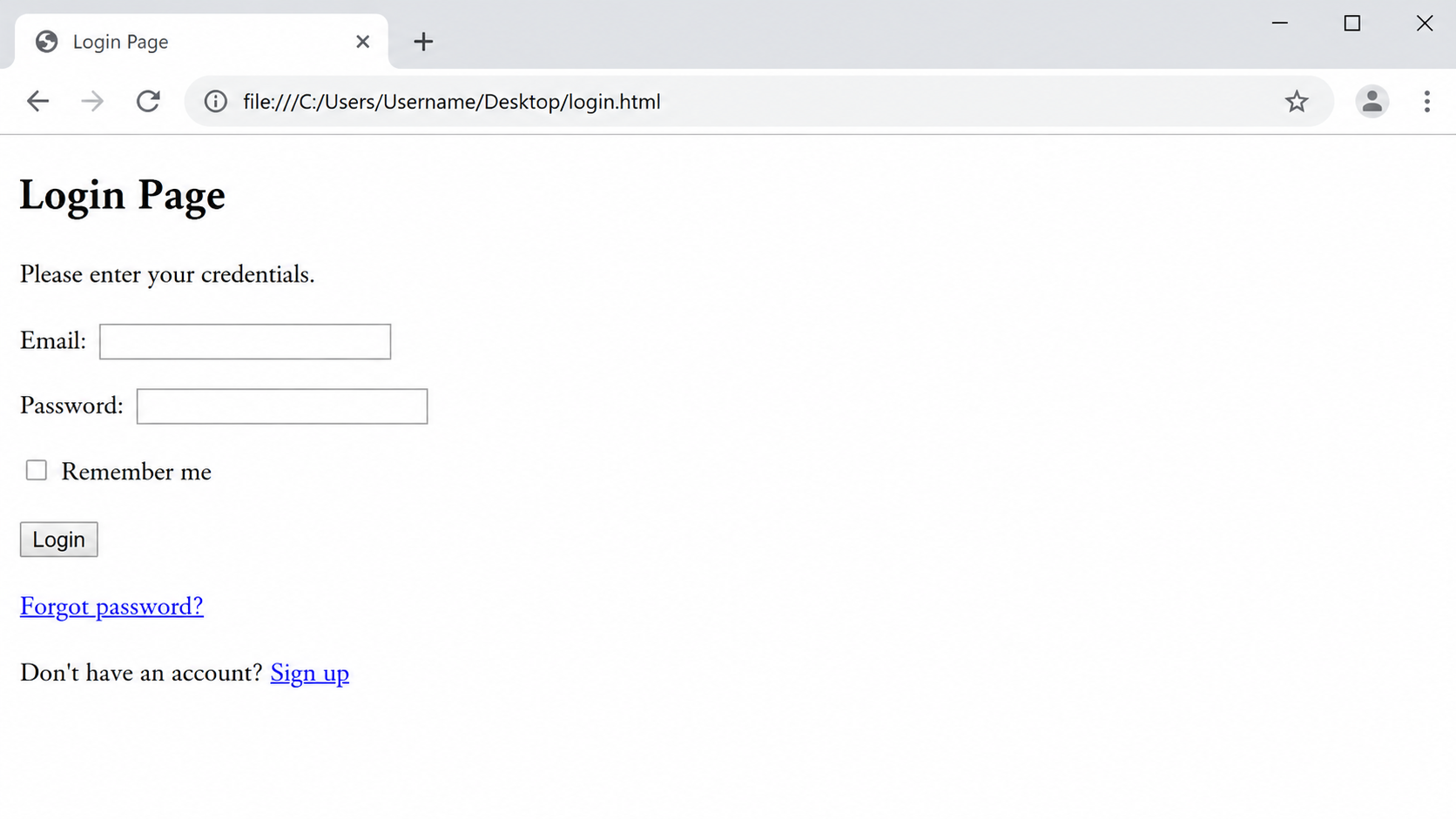The image size is (1456, 819).
Task: Click the Login button
Action: pos(58,540)
